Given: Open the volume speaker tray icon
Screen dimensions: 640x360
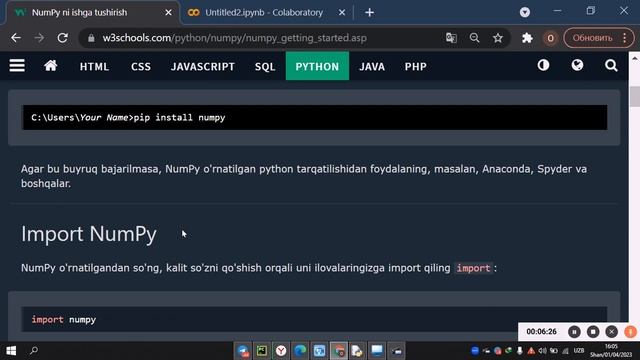Looking at the screenshot, I should coord(542,351).
